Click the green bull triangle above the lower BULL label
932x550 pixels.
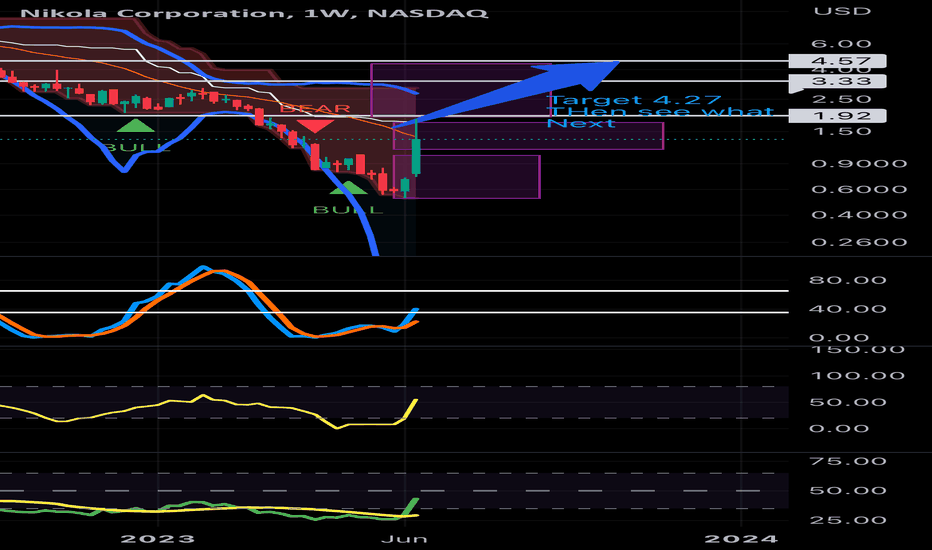(348, 188)
